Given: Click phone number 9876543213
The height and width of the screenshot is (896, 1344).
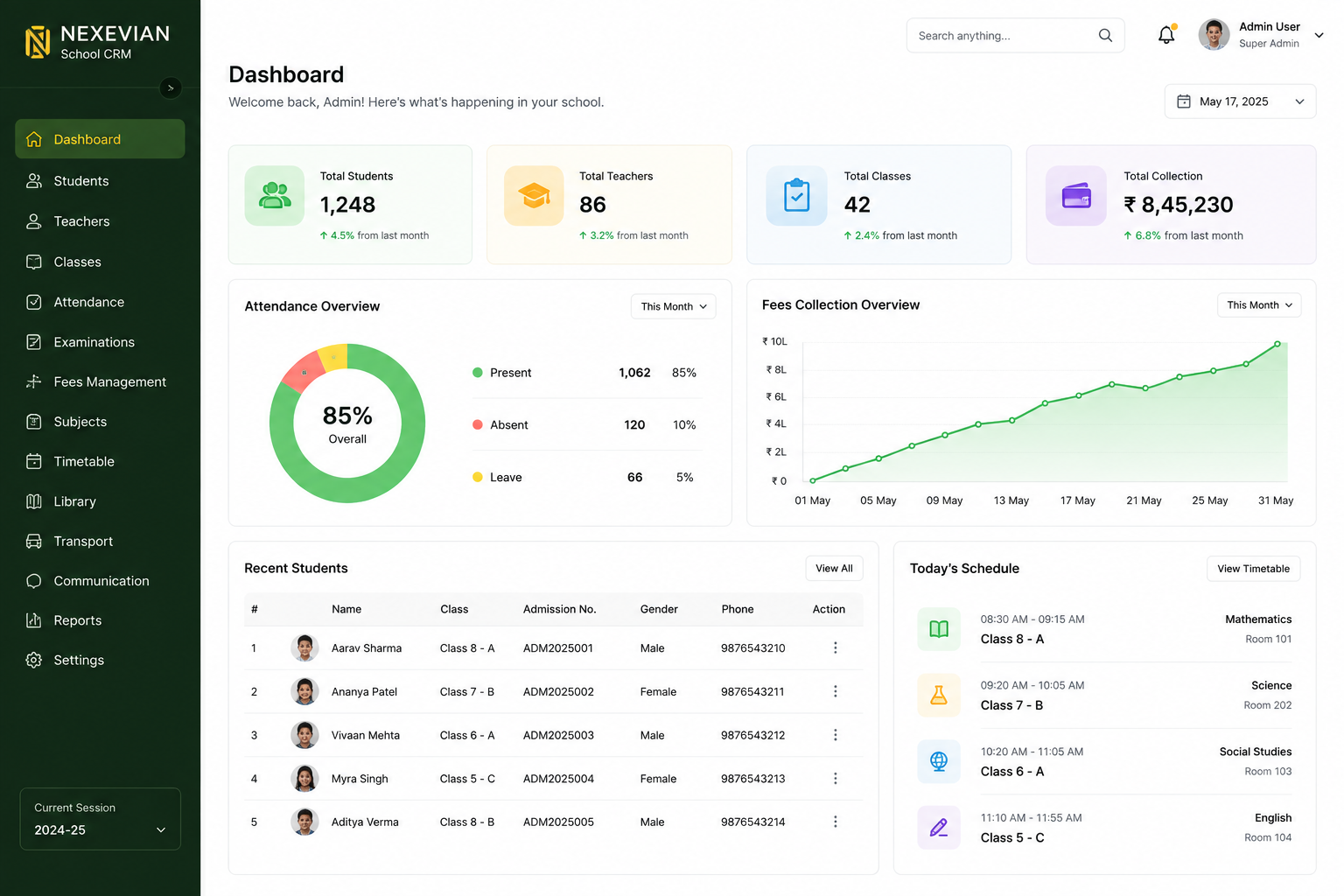Looking at the screenshot, I should point(752,779).
